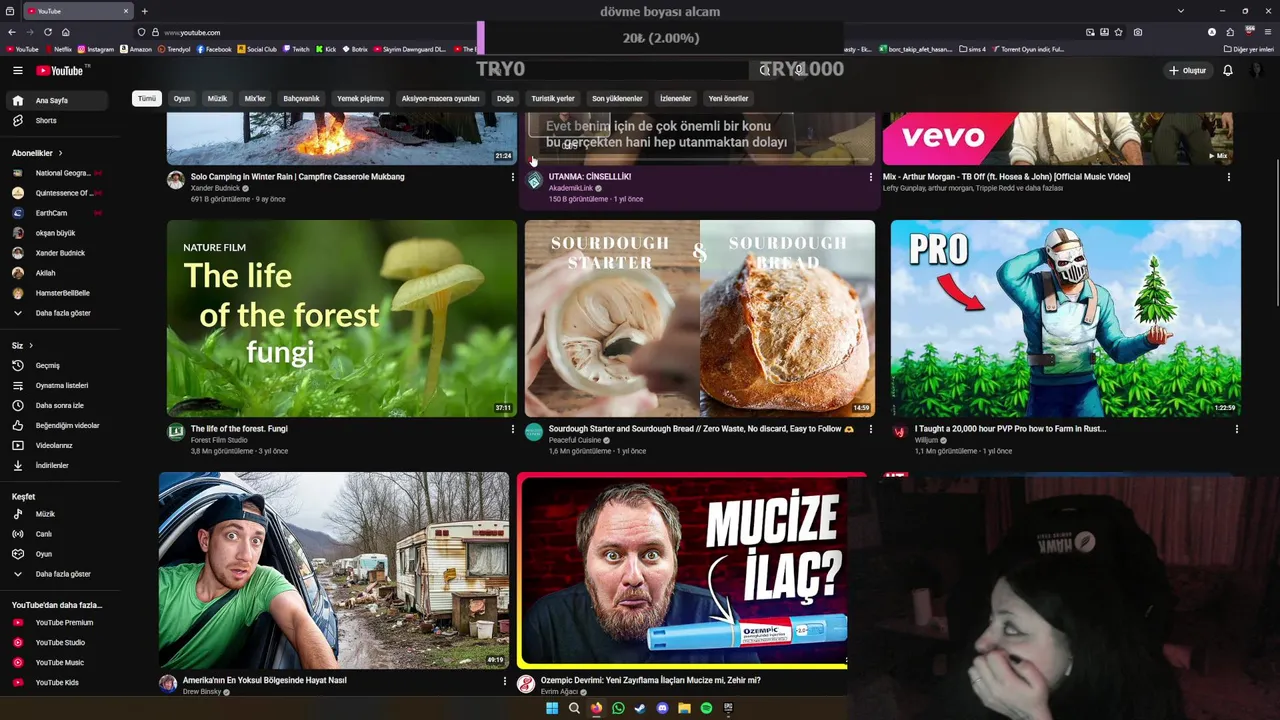Open options menu for Sourdough Starter video
1280x720 pixels.
tap(870, 429)
